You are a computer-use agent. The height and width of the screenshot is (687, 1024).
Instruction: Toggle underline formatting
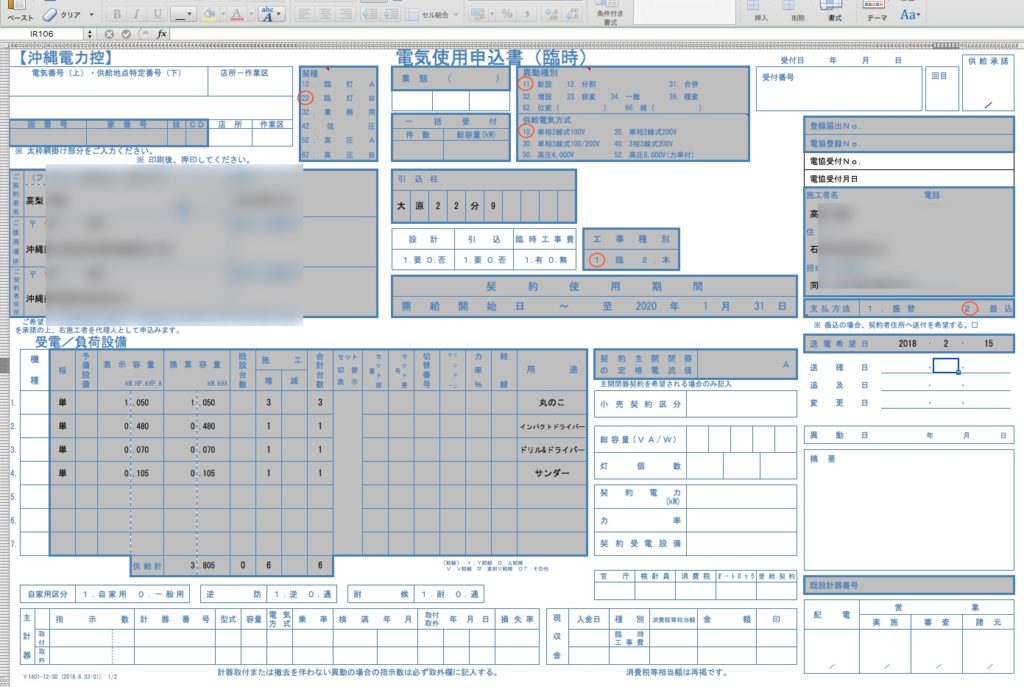tap(158, 14)
